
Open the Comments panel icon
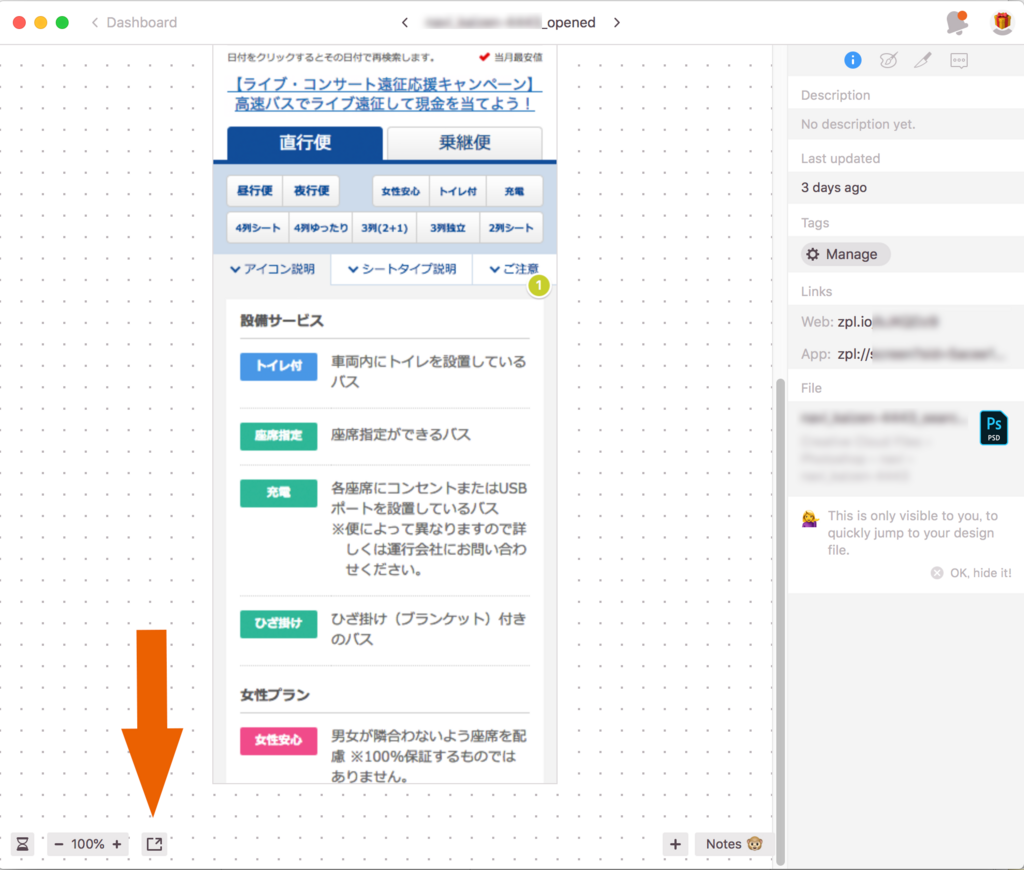tap(958, 60)
